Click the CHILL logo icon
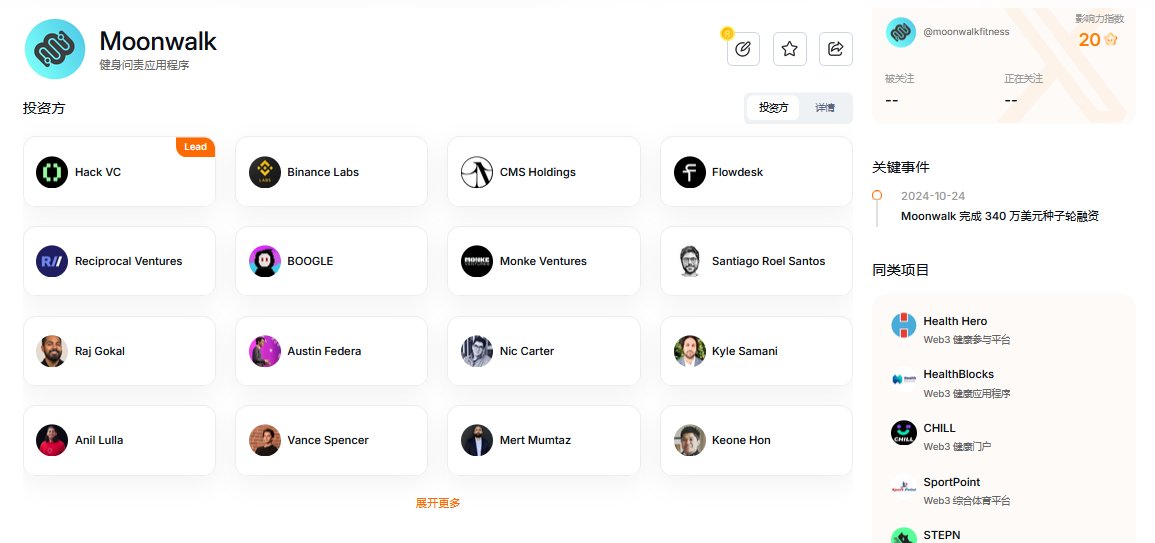This screenshot has width=1155, height=543. (904, 432)
